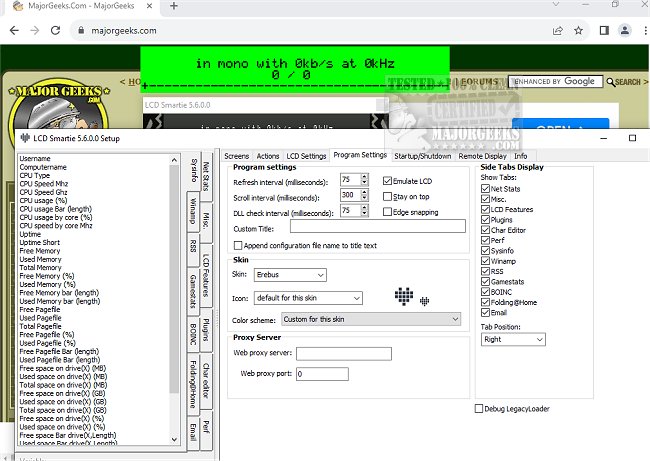650x461 pixels.
Task: Decrease Scroll interval with down arrow
Action: coord(364,198)
